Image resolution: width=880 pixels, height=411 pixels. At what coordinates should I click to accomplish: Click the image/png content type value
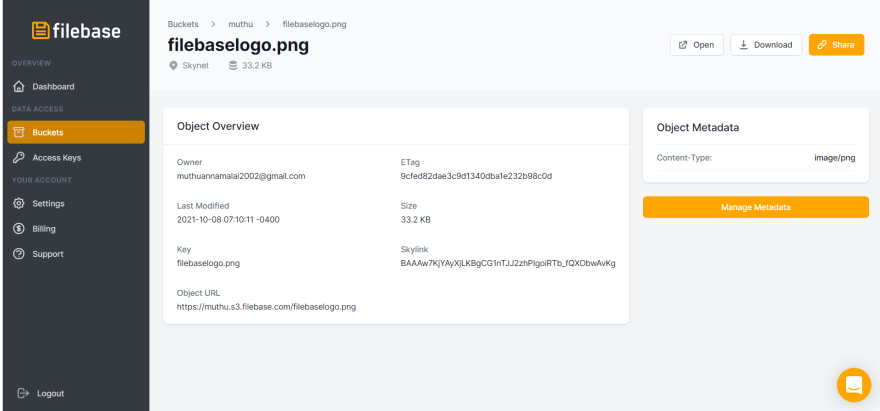(835, 158)
